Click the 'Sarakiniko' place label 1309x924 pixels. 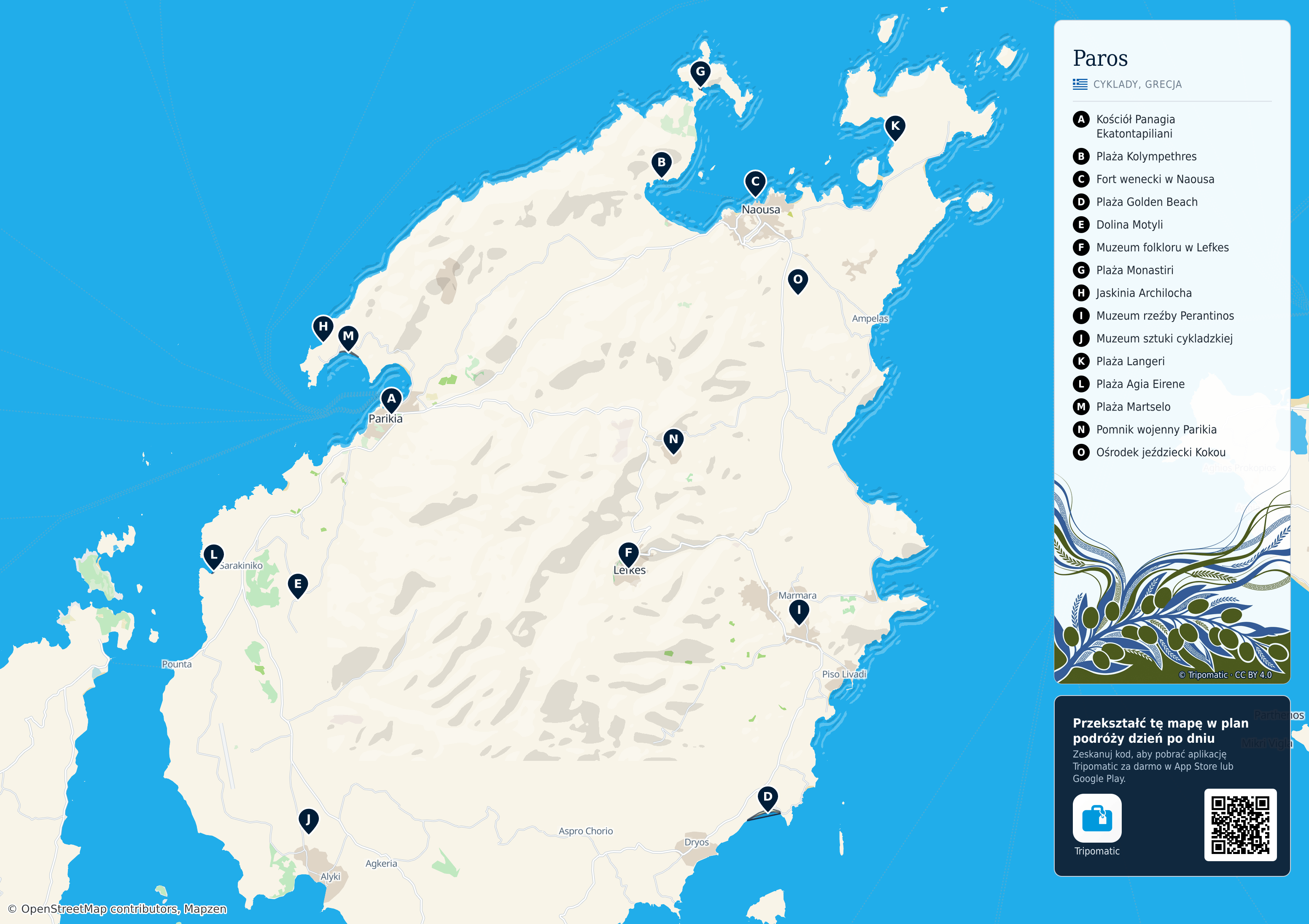pos(241,565)
